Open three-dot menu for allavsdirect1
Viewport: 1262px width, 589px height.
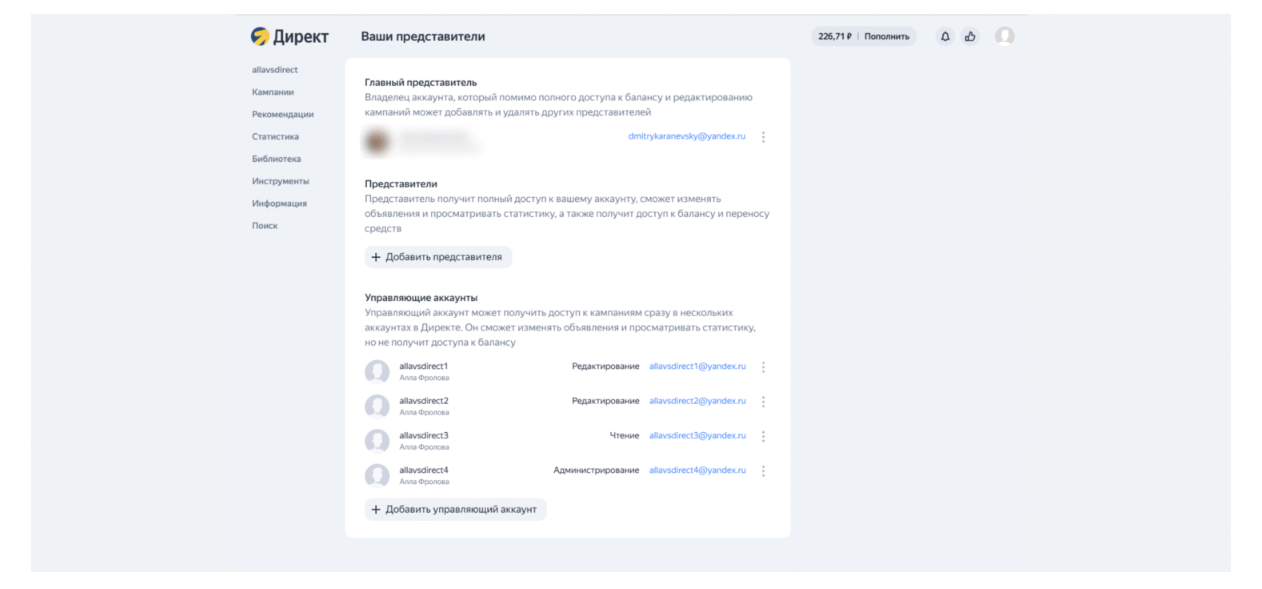coord(763,367)
